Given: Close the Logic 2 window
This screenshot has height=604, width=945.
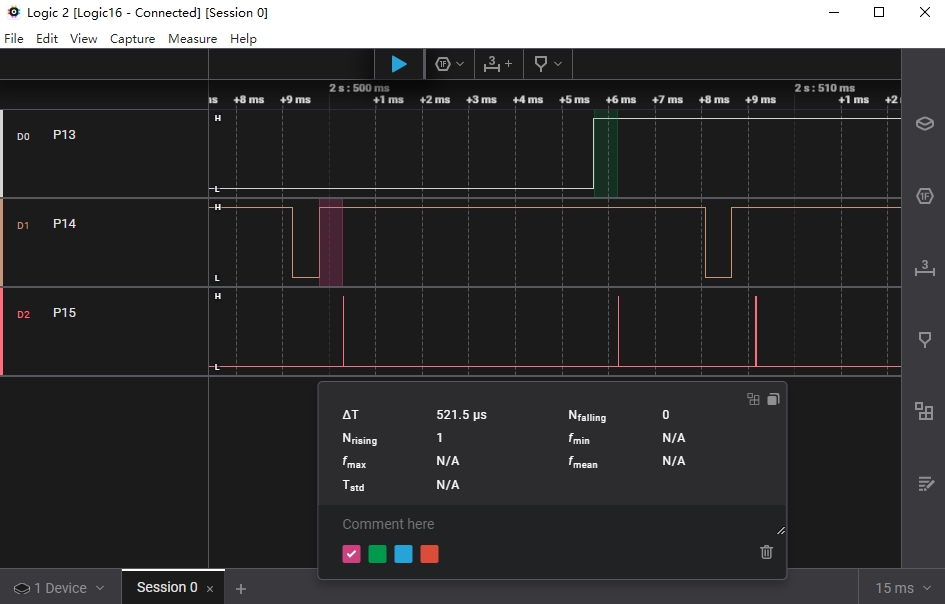Looking at the screenshot, I should click(x=925, y=12).
